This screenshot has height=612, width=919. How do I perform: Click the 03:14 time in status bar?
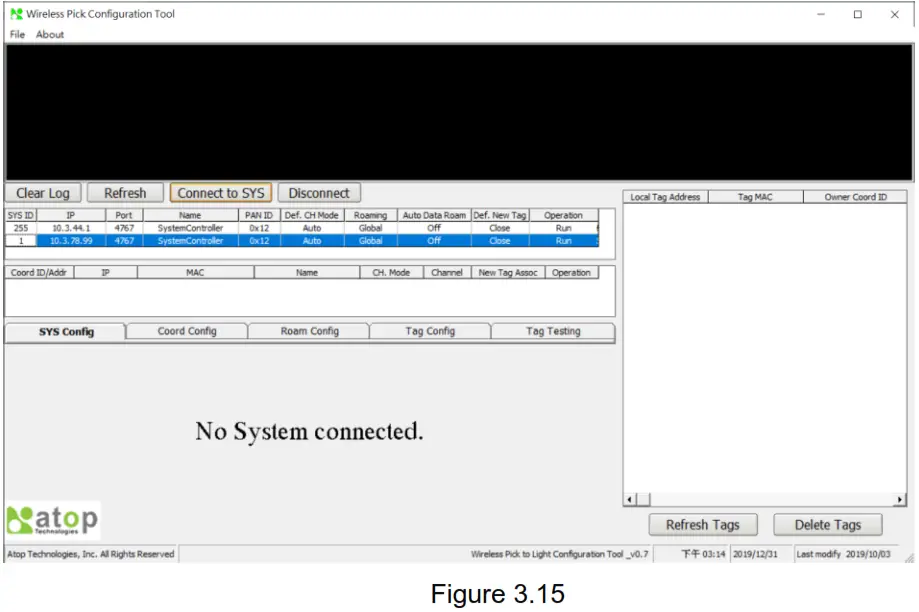pos(703,554)
